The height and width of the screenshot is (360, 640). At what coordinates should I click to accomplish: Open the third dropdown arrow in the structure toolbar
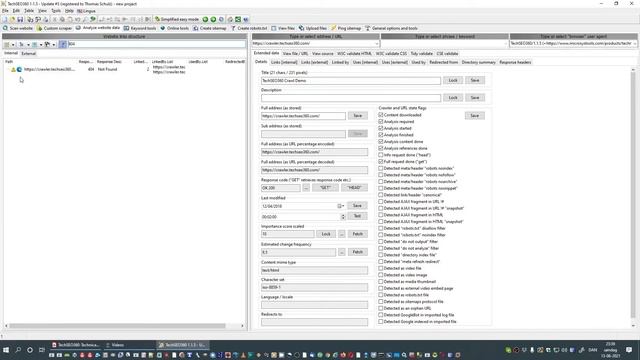click(41, 44)
